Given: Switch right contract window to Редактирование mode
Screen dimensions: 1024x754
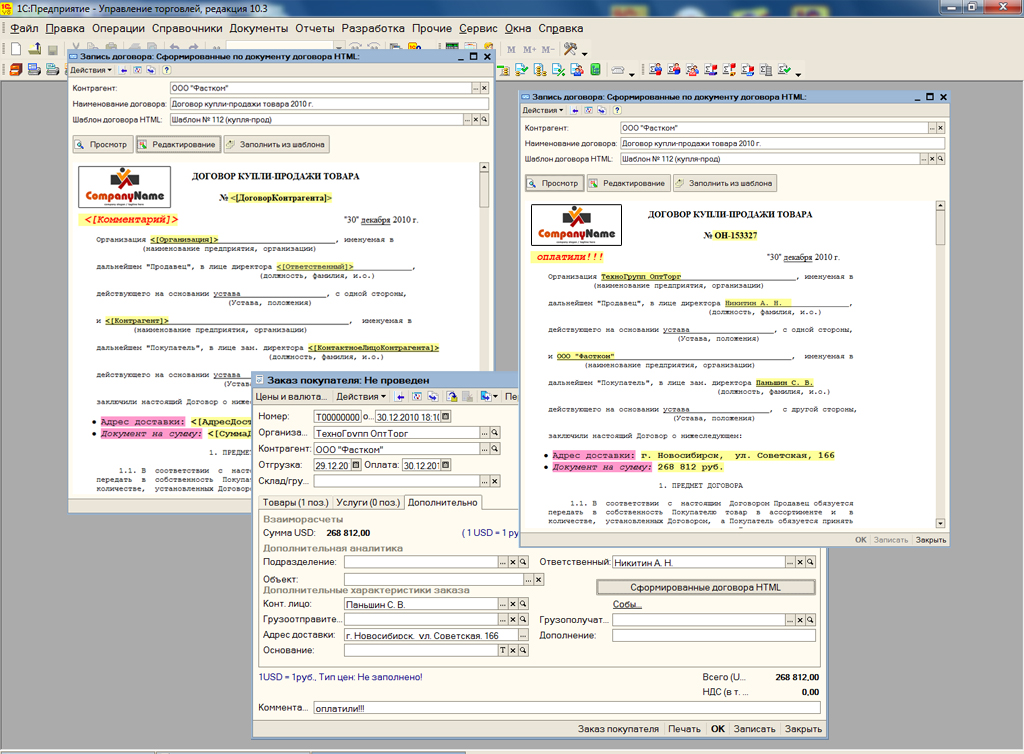Looking at the screenshot, I should (628, 183).
